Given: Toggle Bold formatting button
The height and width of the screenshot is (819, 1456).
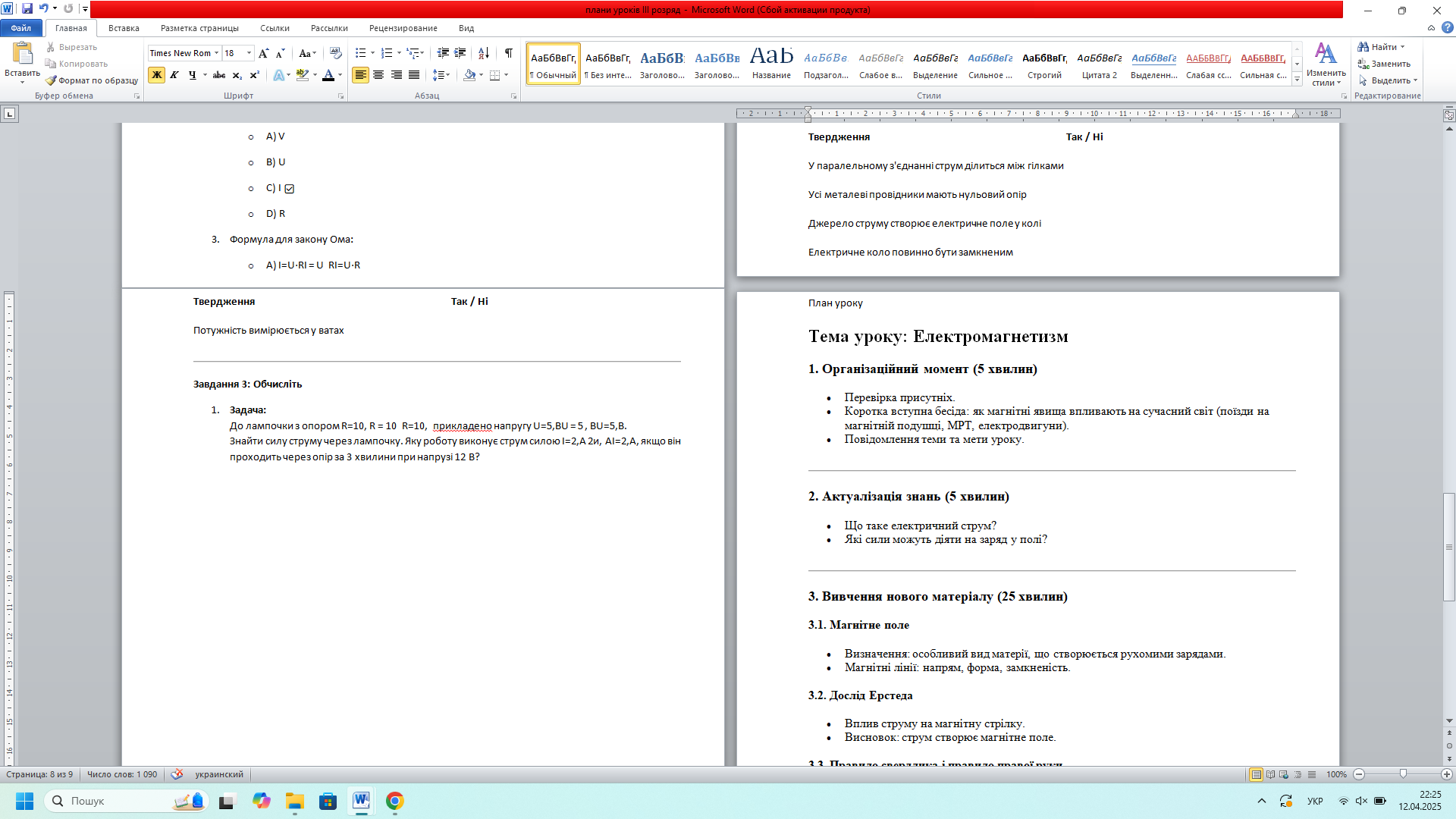Looking at the screenshot, I should coord(156,75).
